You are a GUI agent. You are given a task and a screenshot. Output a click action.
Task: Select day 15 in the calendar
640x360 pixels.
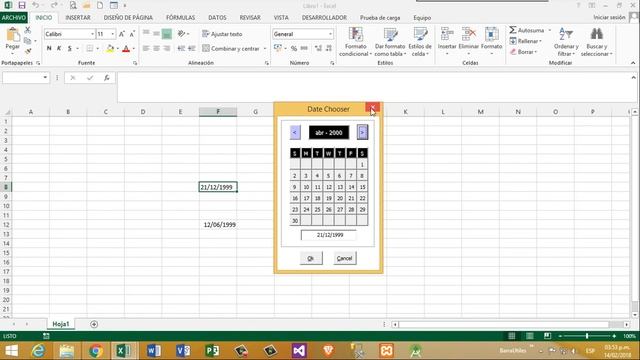point(362,187)
